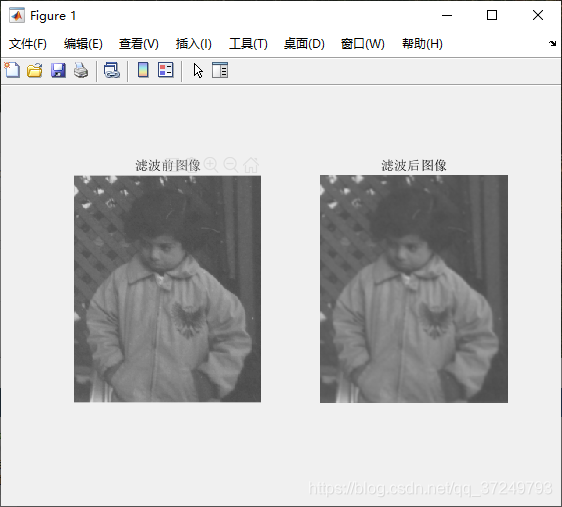The height and width of the screenshot is (507, 562).
Task: Zoom in using the axes toolbar magnifier
Action: (x=211, y=165)
